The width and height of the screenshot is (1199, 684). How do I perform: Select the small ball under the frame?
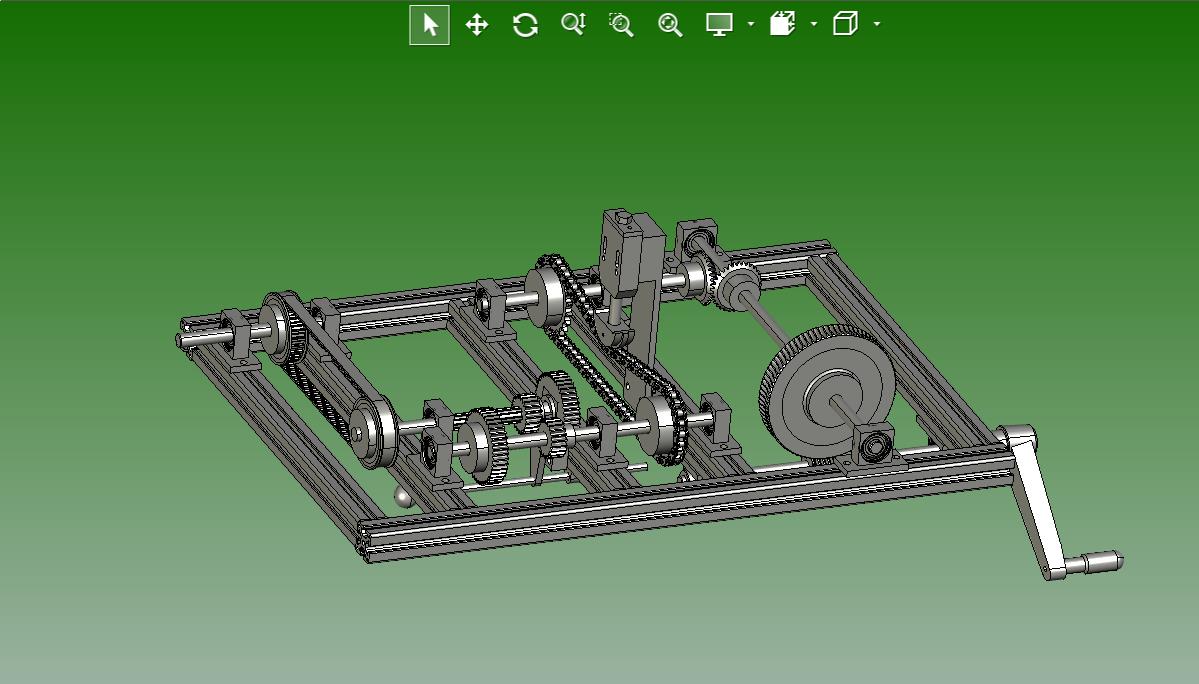click(403, 498)
